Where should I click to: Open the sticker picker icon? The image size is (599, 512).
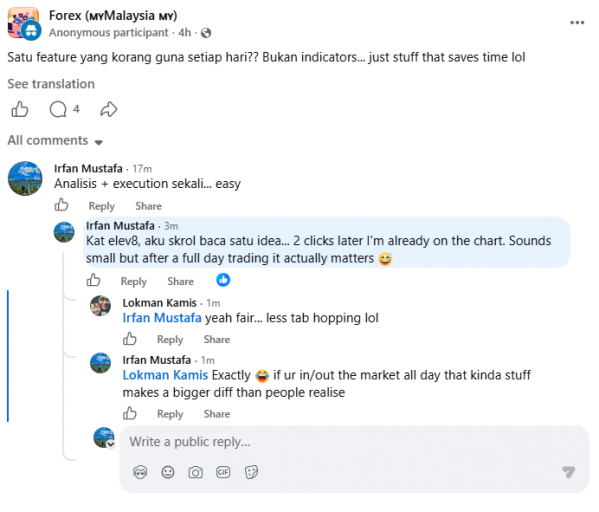(x=251, y=472)
